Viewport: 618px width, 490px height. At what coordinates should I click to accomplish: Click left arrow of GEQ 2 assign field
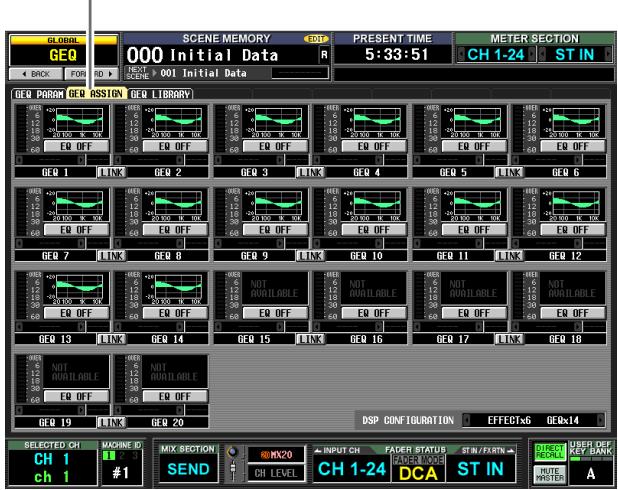point(117,160)
